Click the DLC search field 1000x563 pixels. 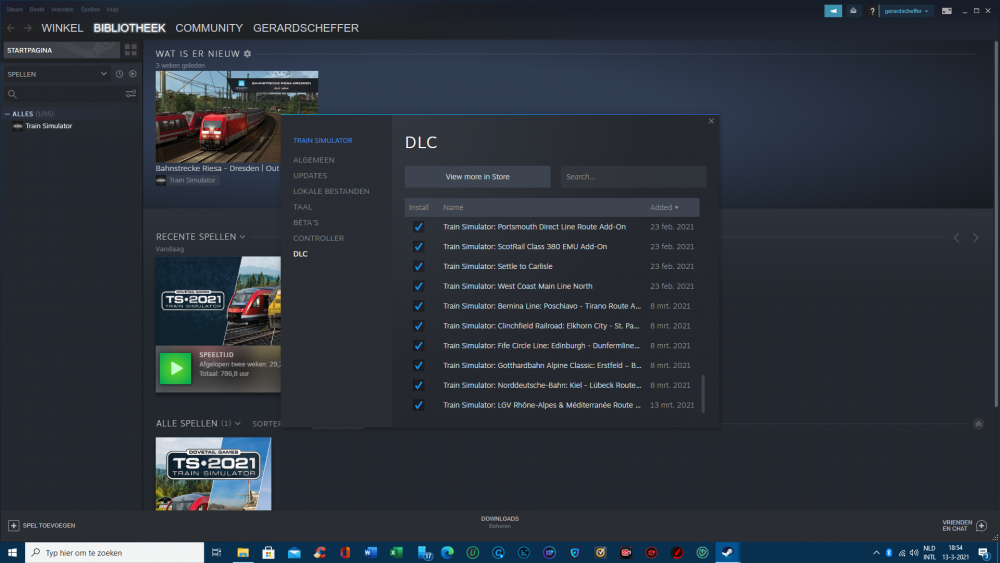633,177
